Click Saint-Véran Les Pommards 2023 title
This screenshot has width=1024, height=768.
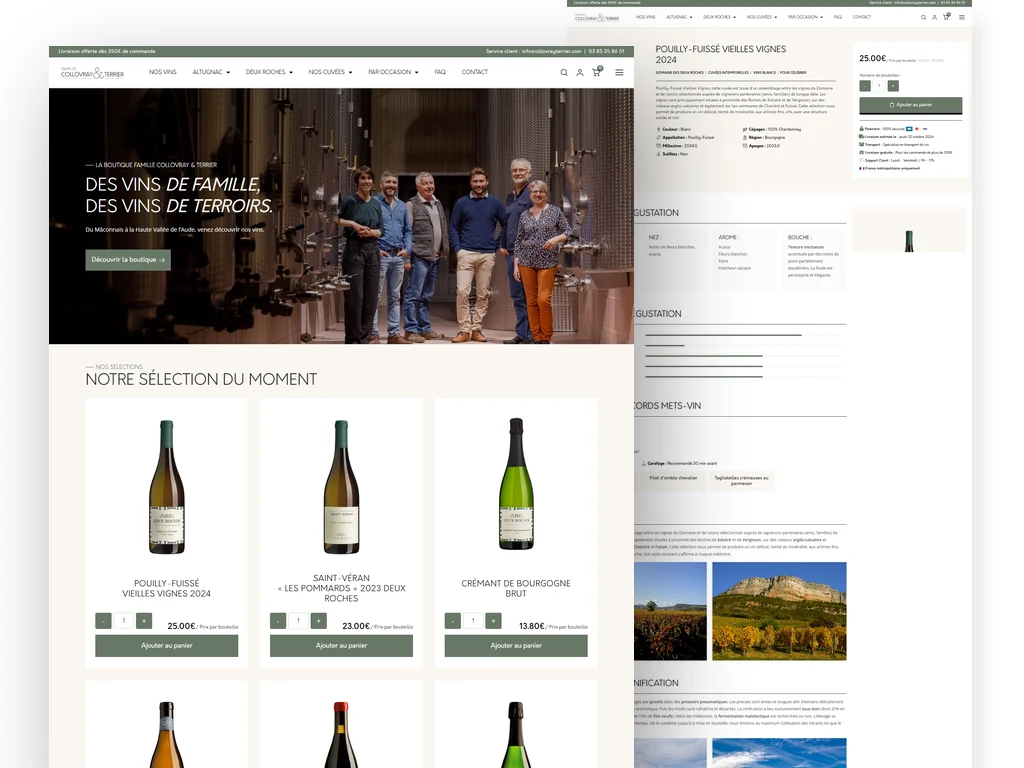click(x=342, y=588)
